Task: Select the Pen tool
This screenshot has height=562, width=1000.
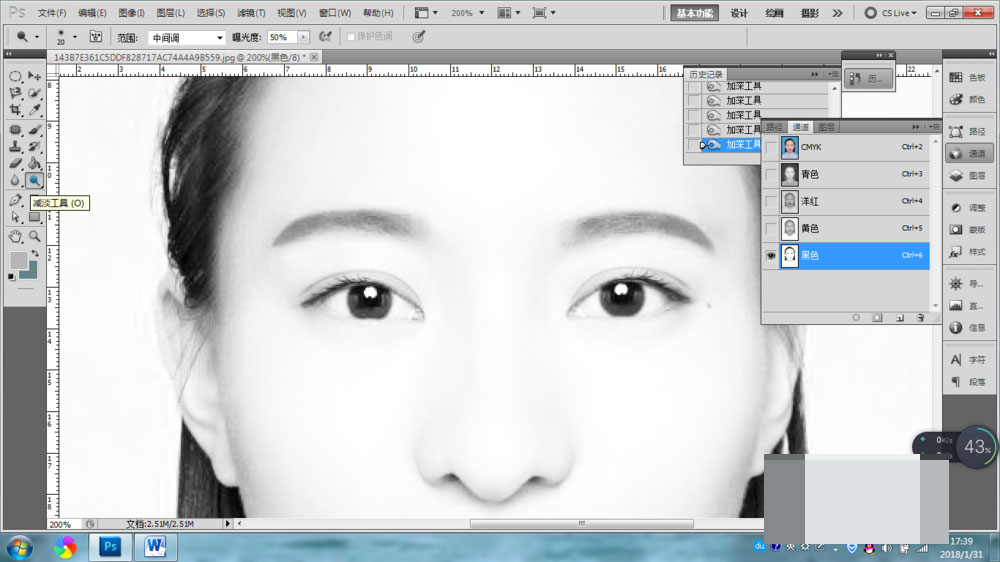Action: (x=15, y=200)
